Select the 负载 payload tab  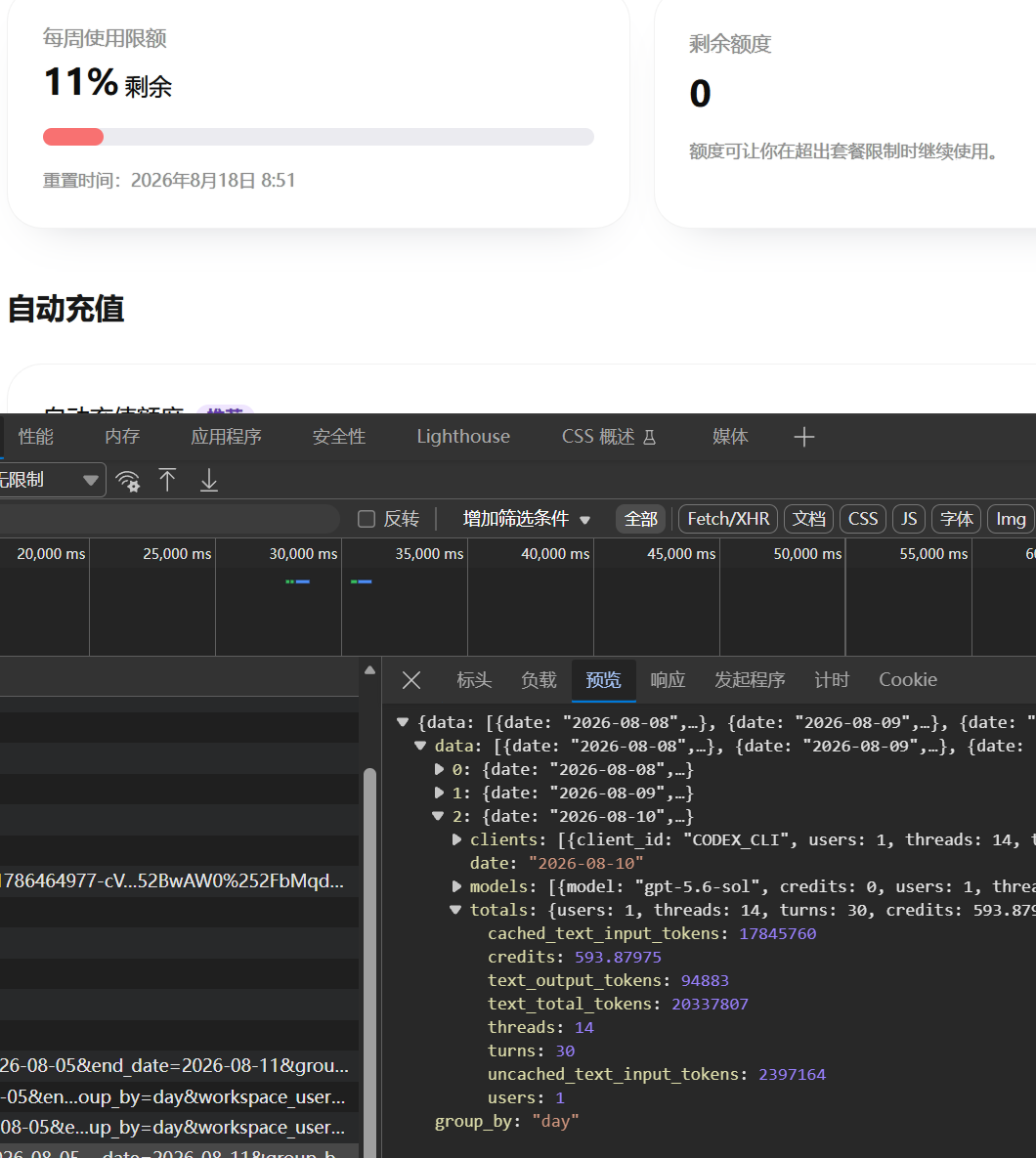click(x=539, y=679)
